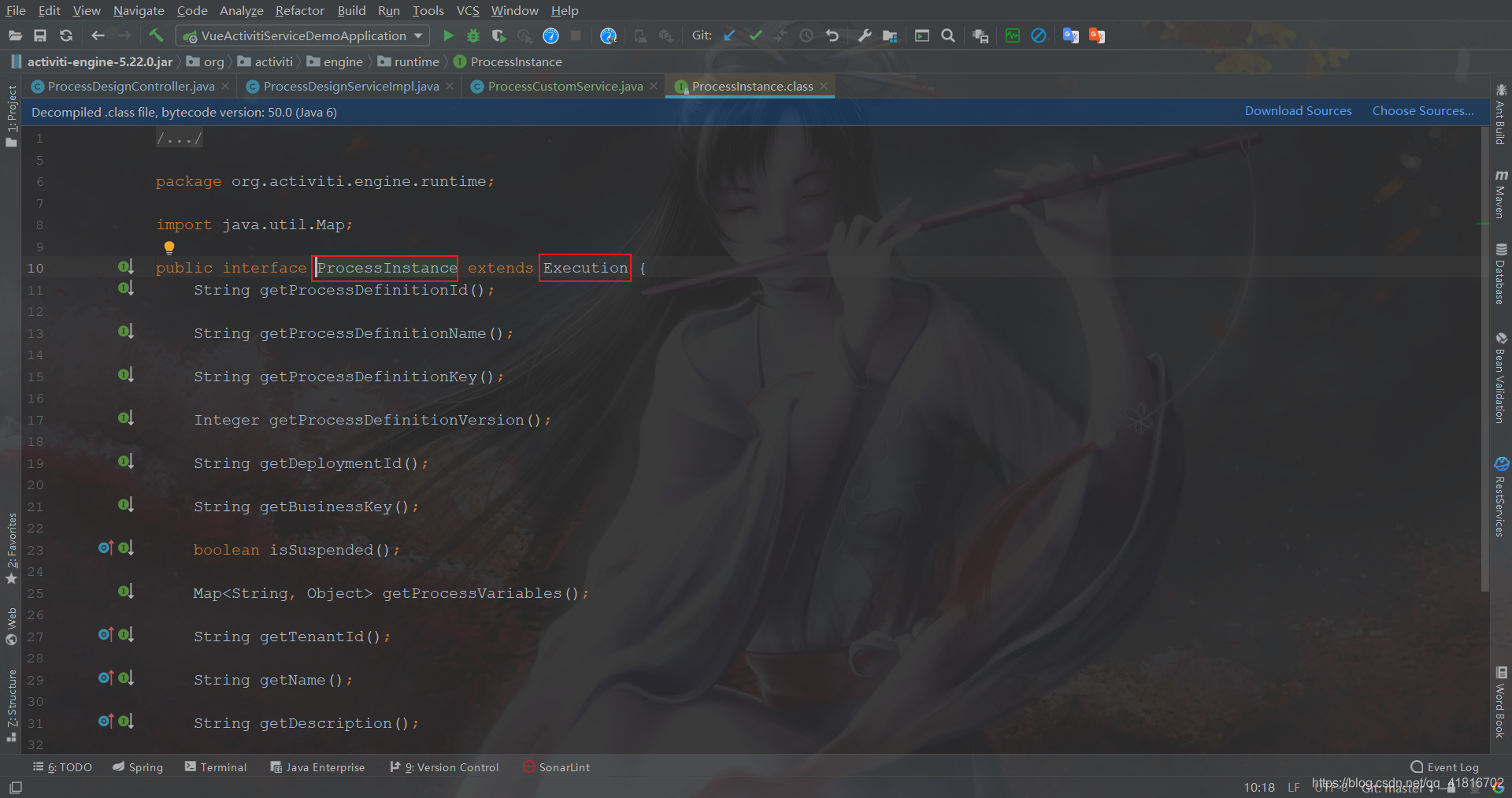
Task: Click the Save All disk icon
Action: pos(40,35)
